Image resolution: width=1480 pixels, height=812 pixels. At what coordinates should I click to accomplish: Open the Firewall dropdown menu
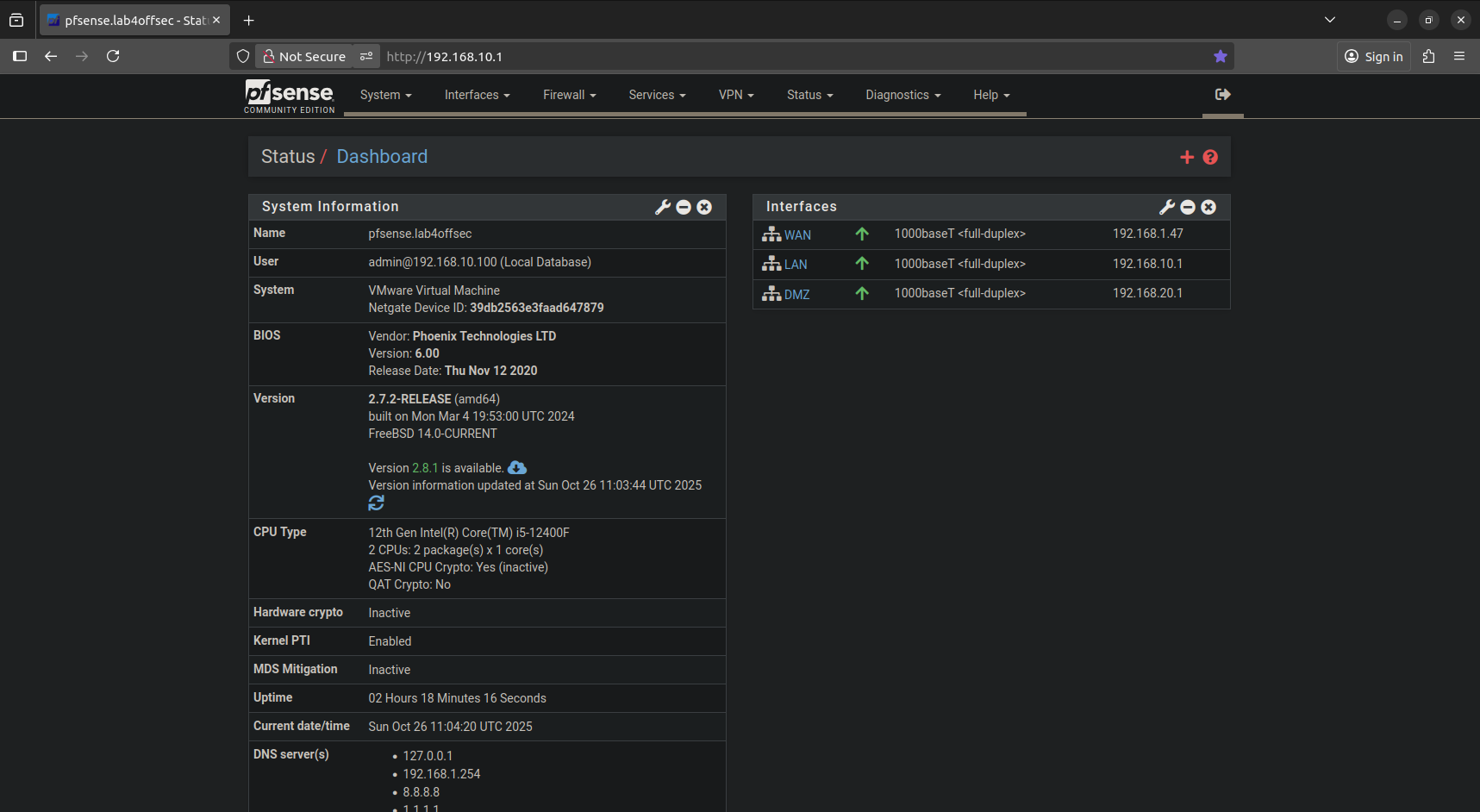[x=570, y=95]
